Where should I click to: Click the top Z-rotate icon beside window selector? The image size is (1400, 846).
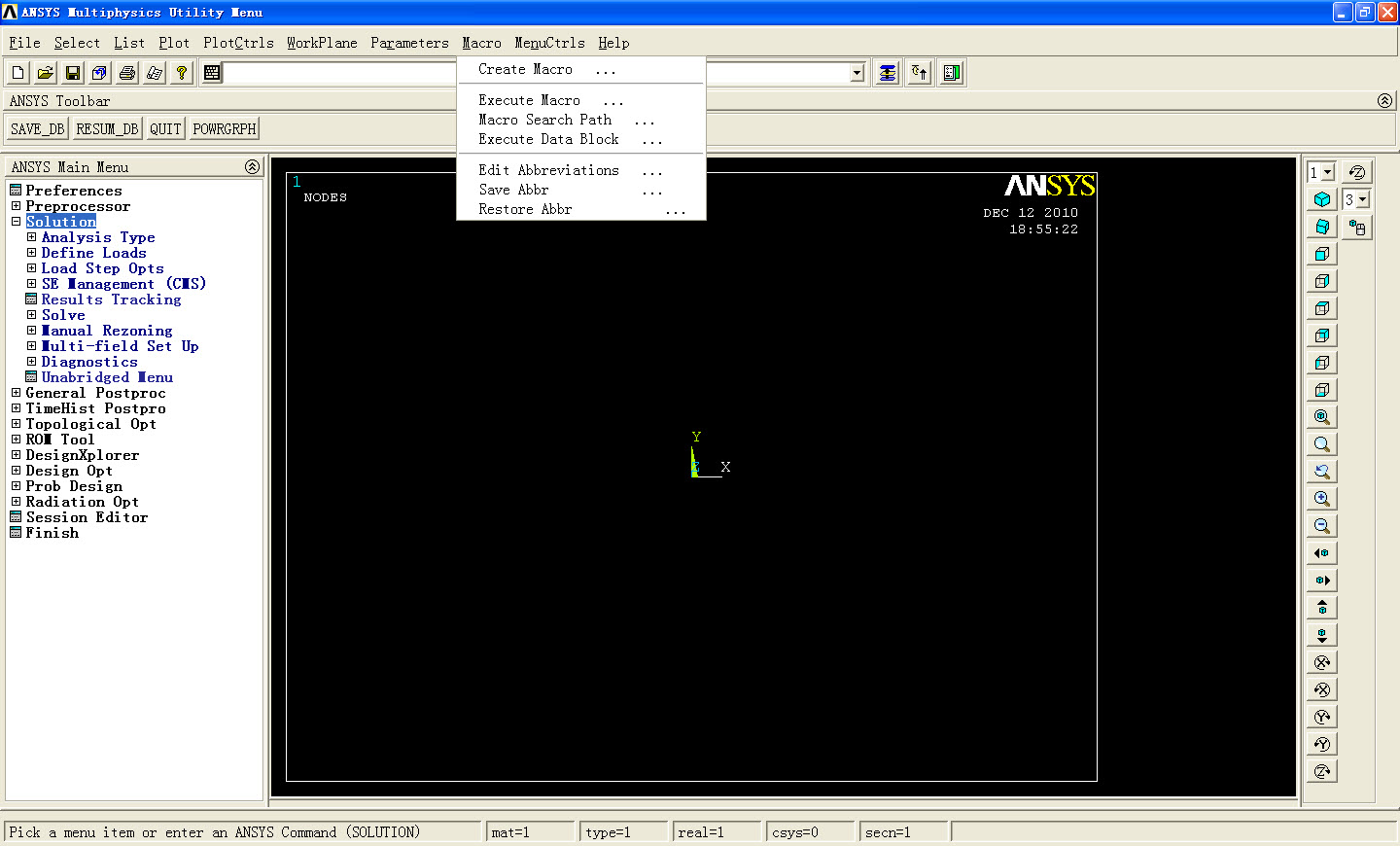[x=1357, y=172]
